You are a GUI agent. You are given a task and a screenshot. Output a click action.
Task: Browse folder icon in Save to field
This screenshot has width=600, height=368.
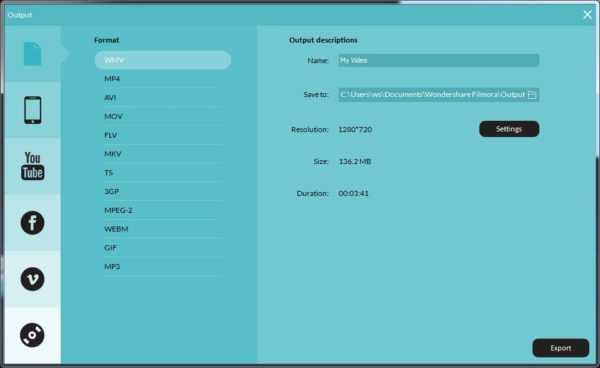[532, 95]
